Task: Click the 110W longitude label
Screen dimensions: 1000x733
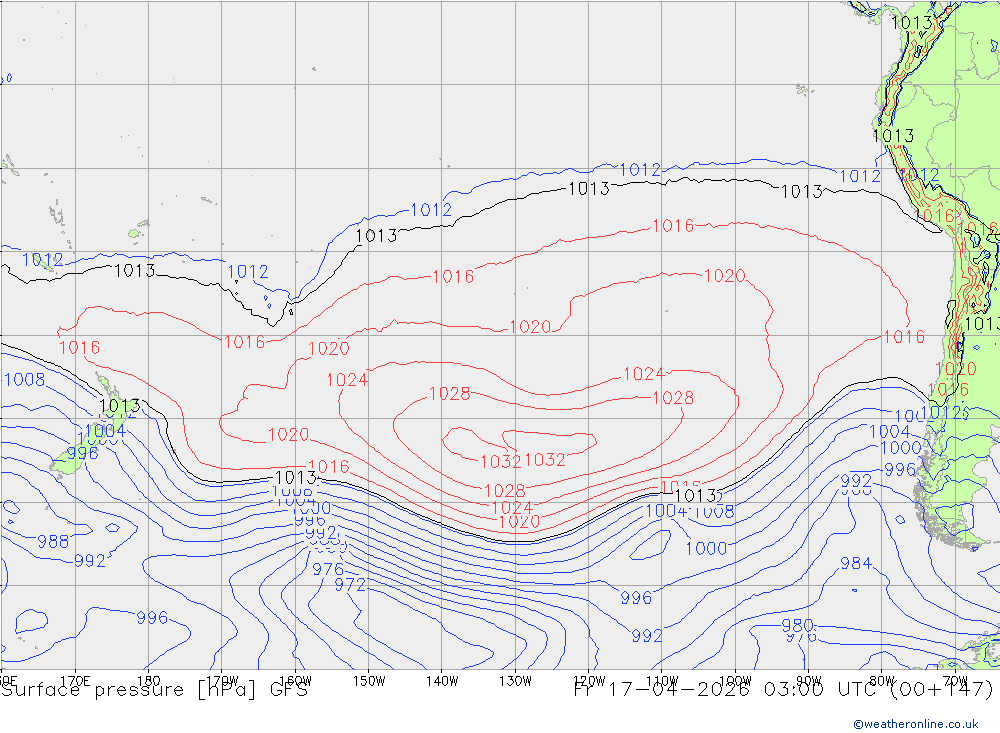Action: (x=662, y=681)
